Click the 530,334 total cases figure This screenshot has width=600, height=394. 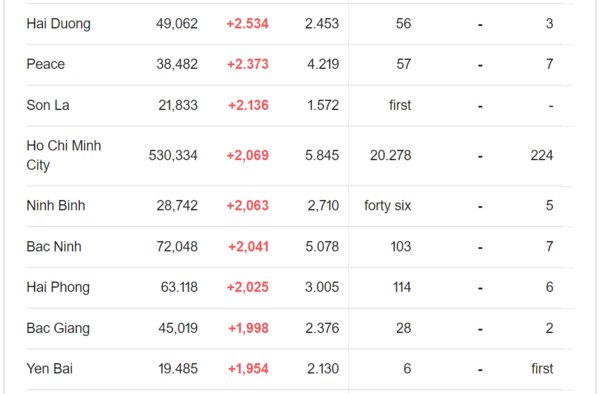[173, 155]
